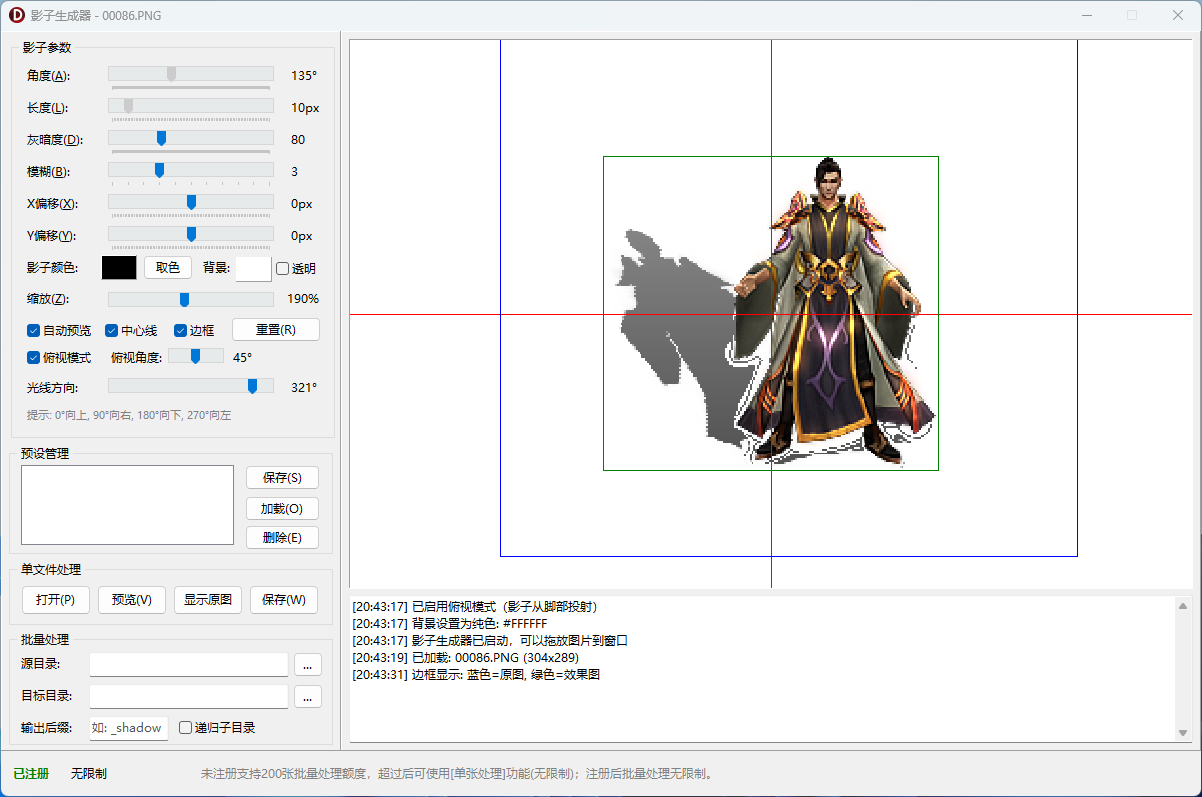Disable the 中心线 center line checkbox
1202x797 pixels.
[x=112, y=330]
